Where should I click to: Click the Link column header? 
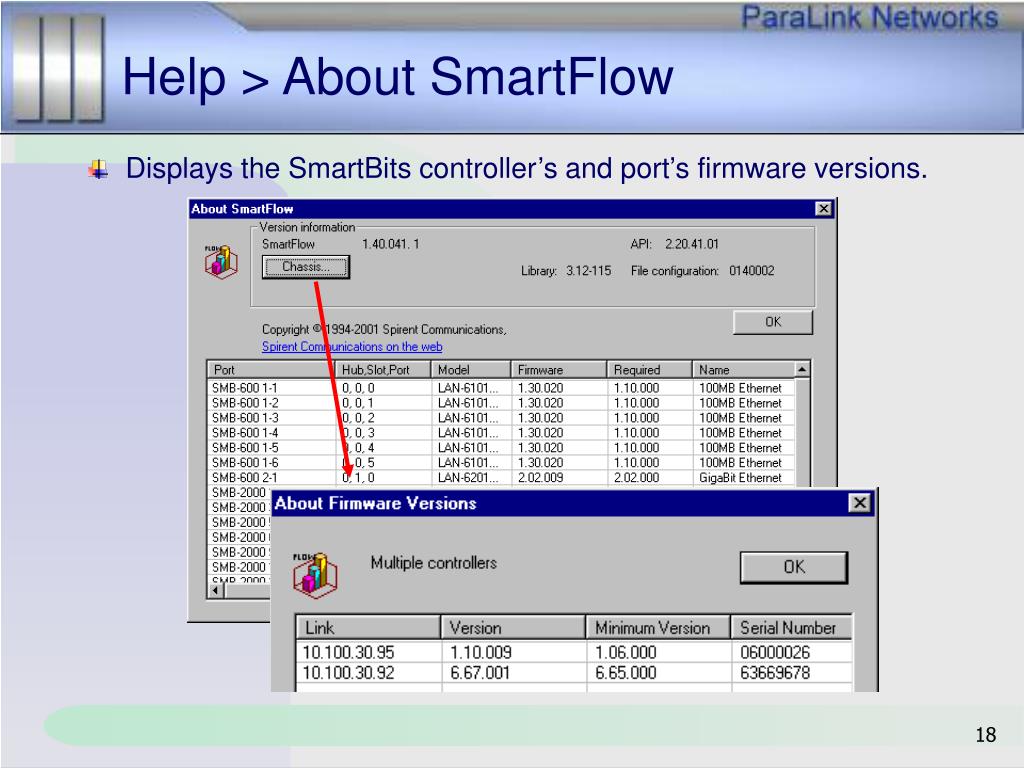click(x=368, y=628)
